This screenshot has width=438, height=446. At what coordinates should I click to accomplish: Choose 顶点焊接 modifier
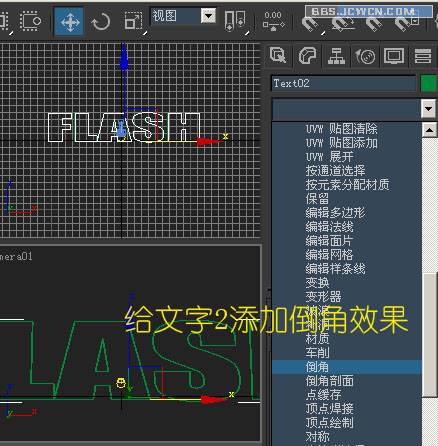(330, 409)
